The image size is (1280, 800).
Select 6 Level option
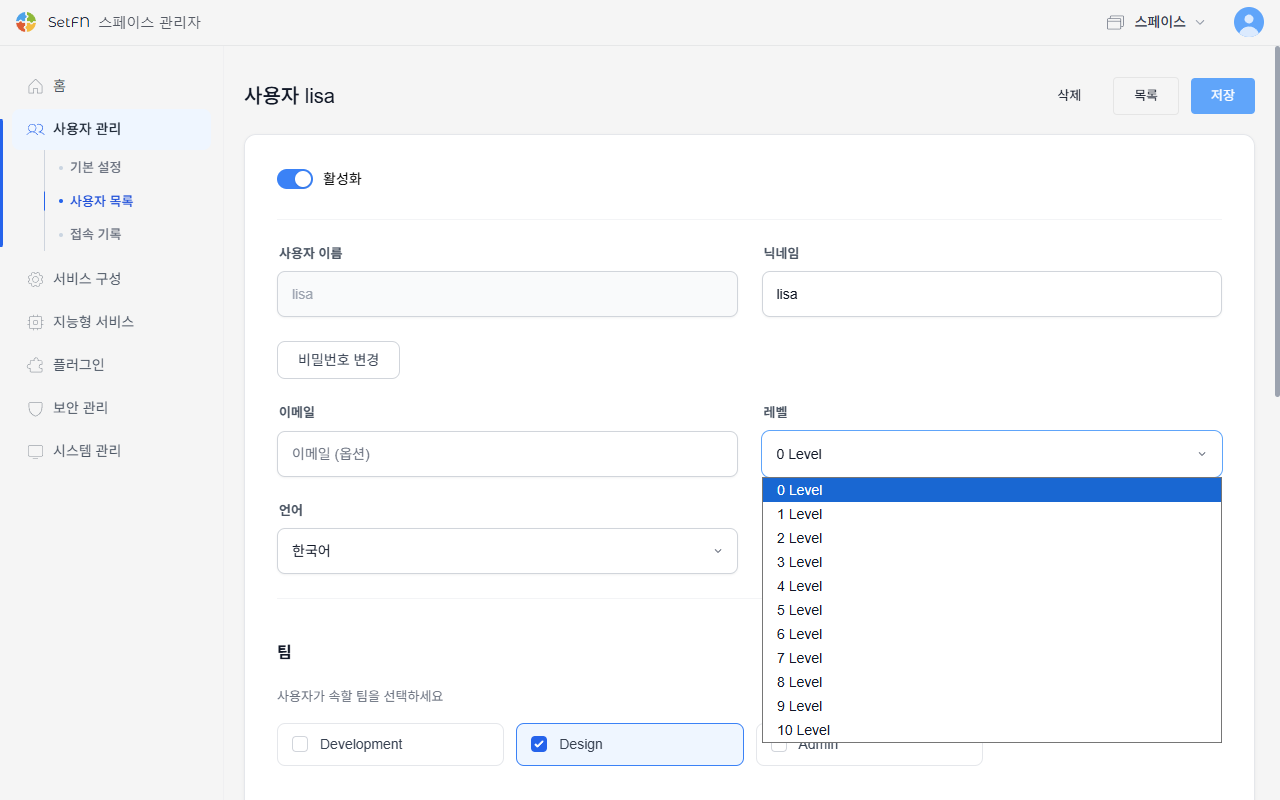[x=992, y=634]
